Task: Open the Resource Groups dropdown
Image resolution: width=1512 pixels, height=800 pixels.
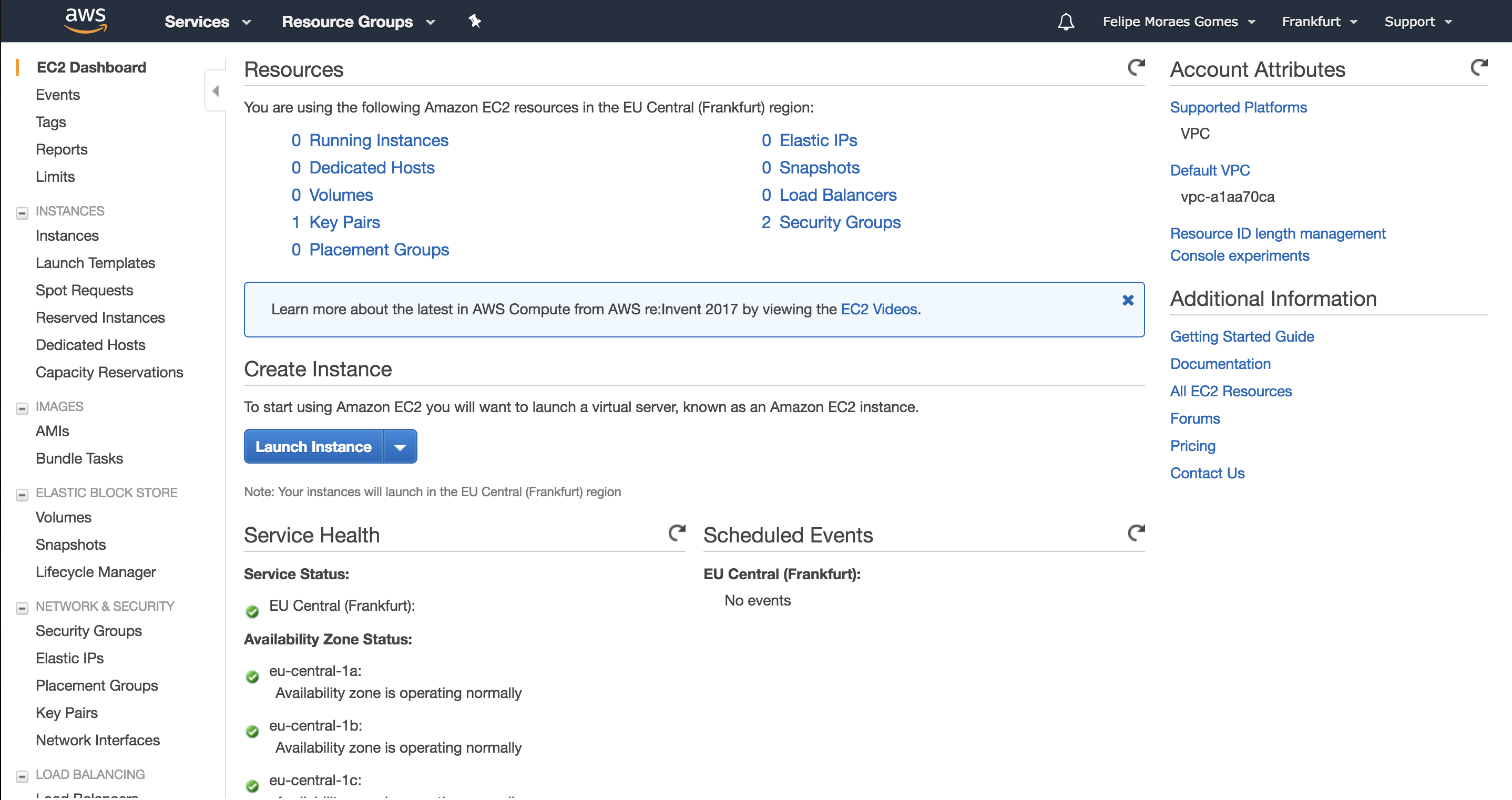Action: point(359,22)
